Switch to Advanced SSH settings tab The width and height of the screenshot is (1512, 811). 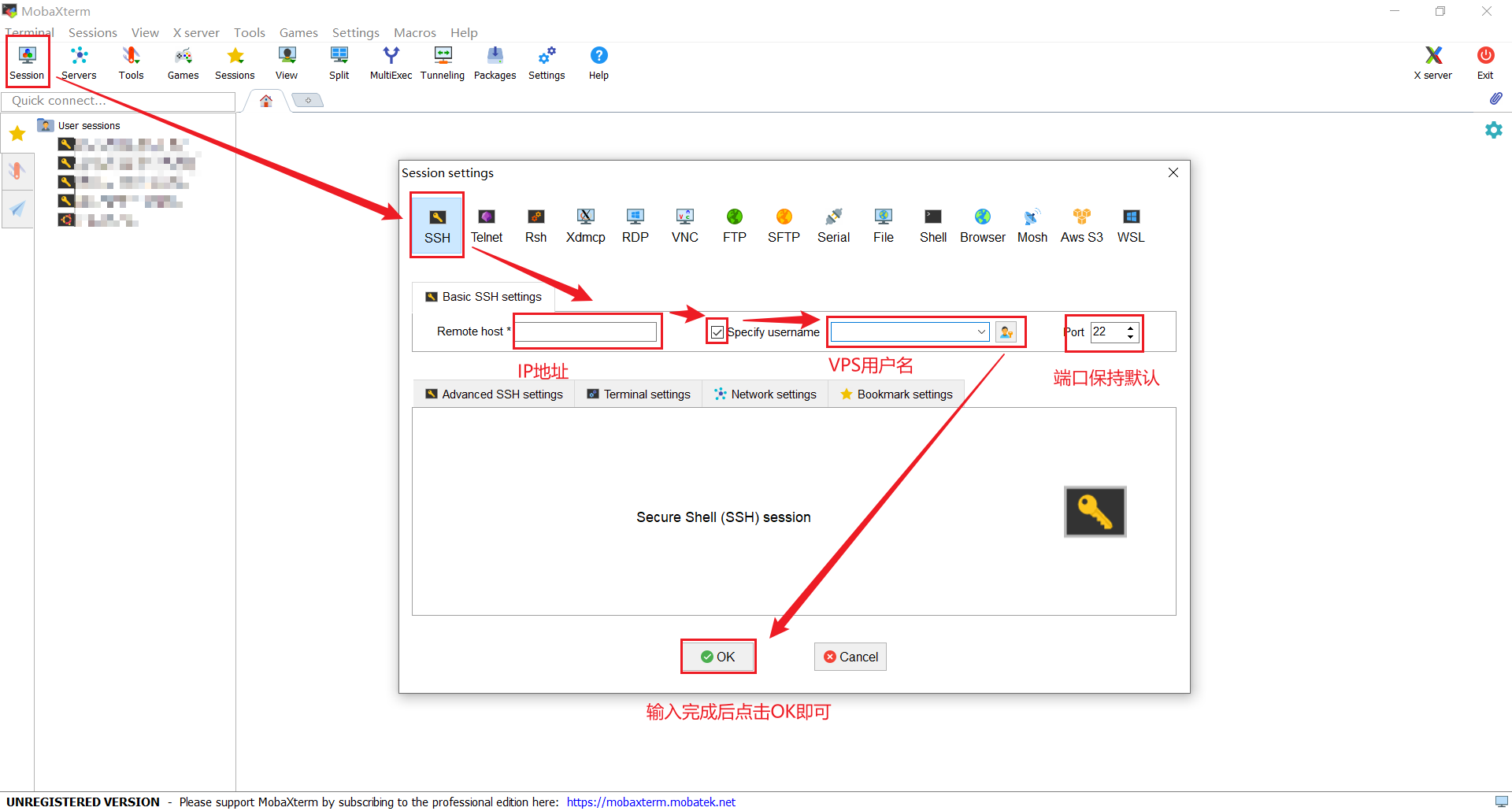pyautogui.click(x=495, y=394)
